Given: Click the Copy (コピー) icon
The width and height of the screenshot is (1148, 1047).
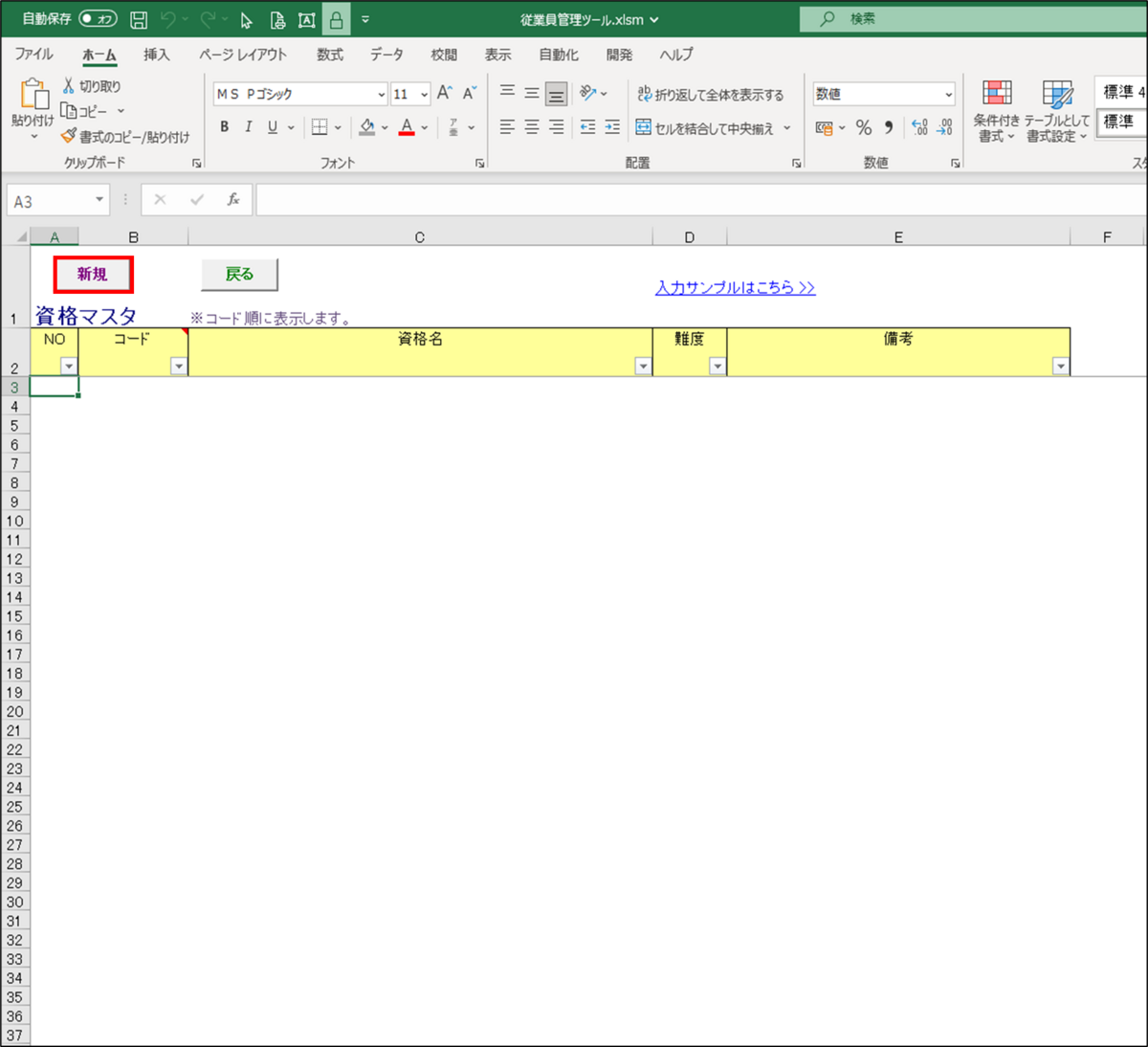Looking at the screenshot, I should (x=68, y=111).
